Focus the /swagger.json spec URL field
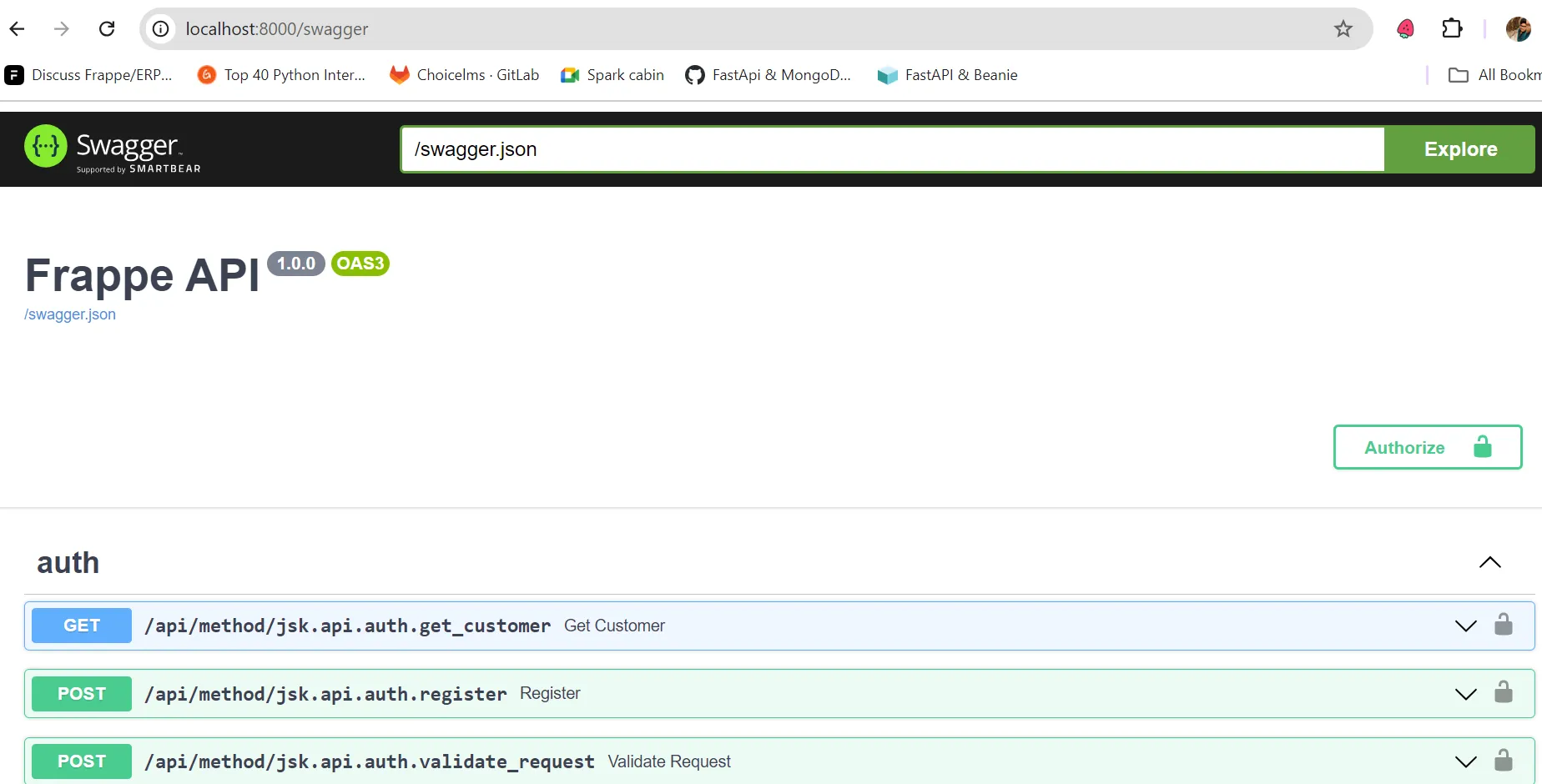The image size is (1542, 784). (892, 149)
